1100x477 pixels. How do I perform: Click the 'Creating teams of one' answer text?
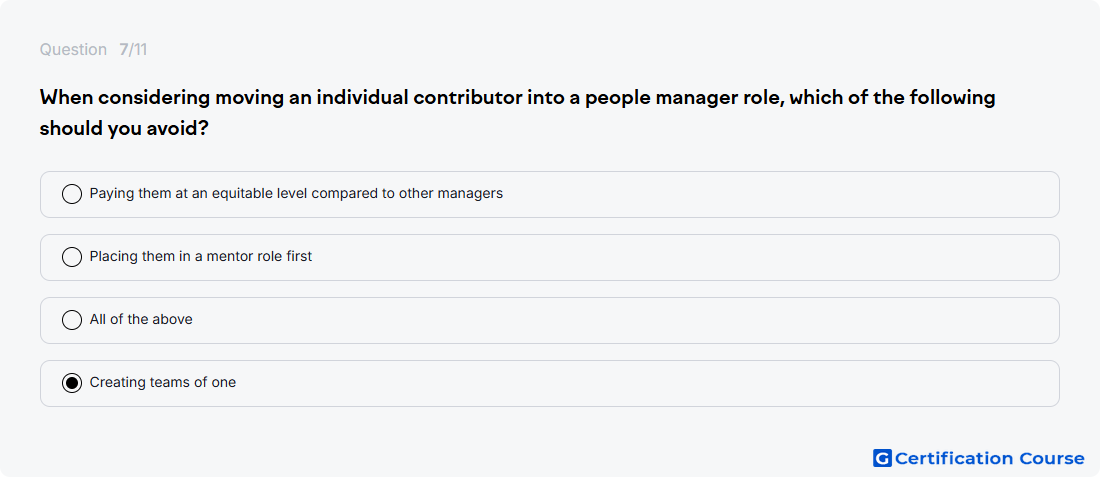[x=163, y=382]
